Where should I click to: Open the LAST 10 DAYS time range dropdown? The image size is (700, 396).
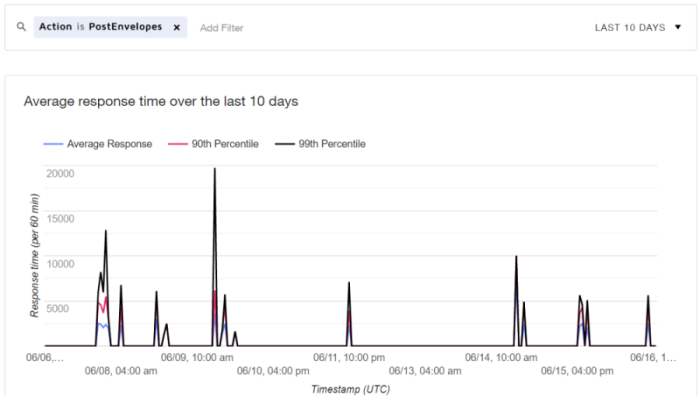(638, 28)
